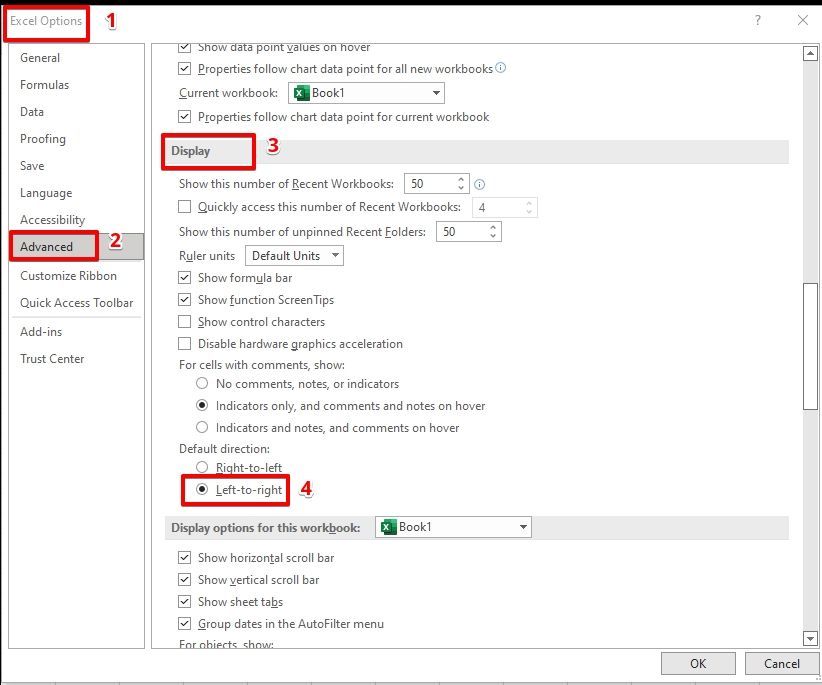Click info icon after all new workbooks option

(x=501, y=68)
